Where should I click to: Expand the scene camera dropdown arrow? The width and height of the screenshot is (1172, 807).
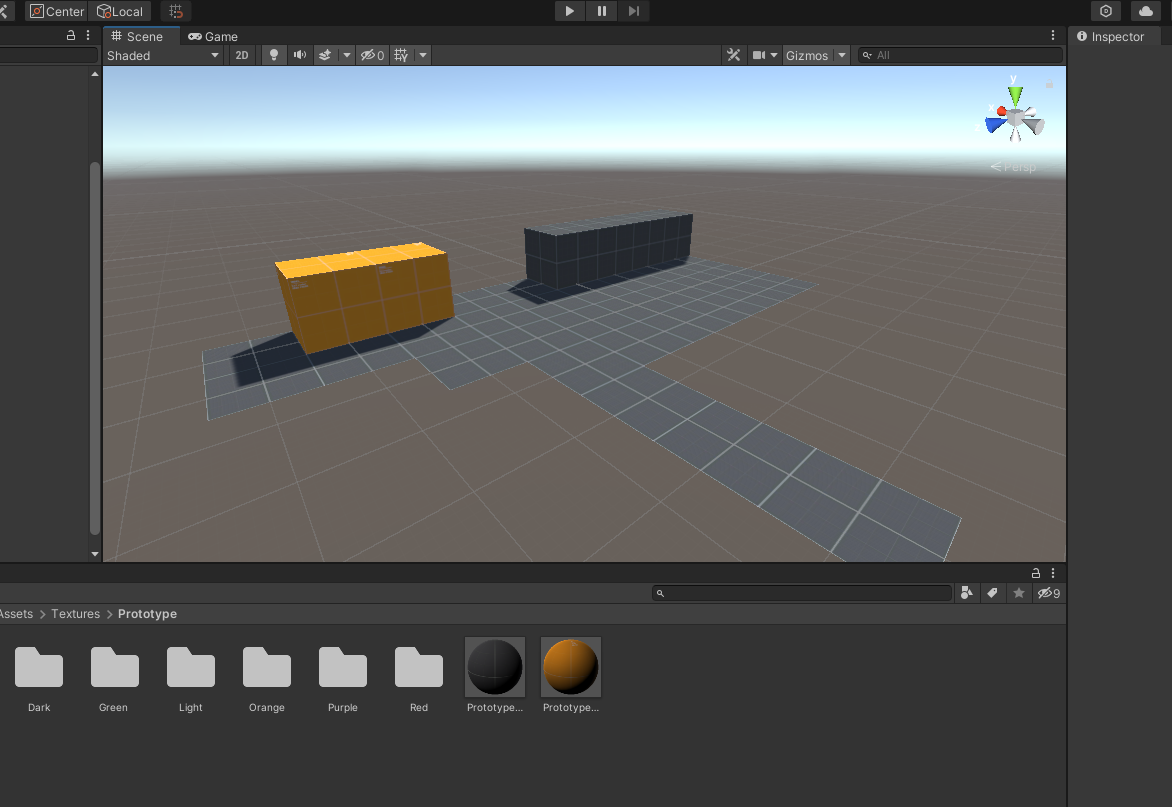click(774, 55)
